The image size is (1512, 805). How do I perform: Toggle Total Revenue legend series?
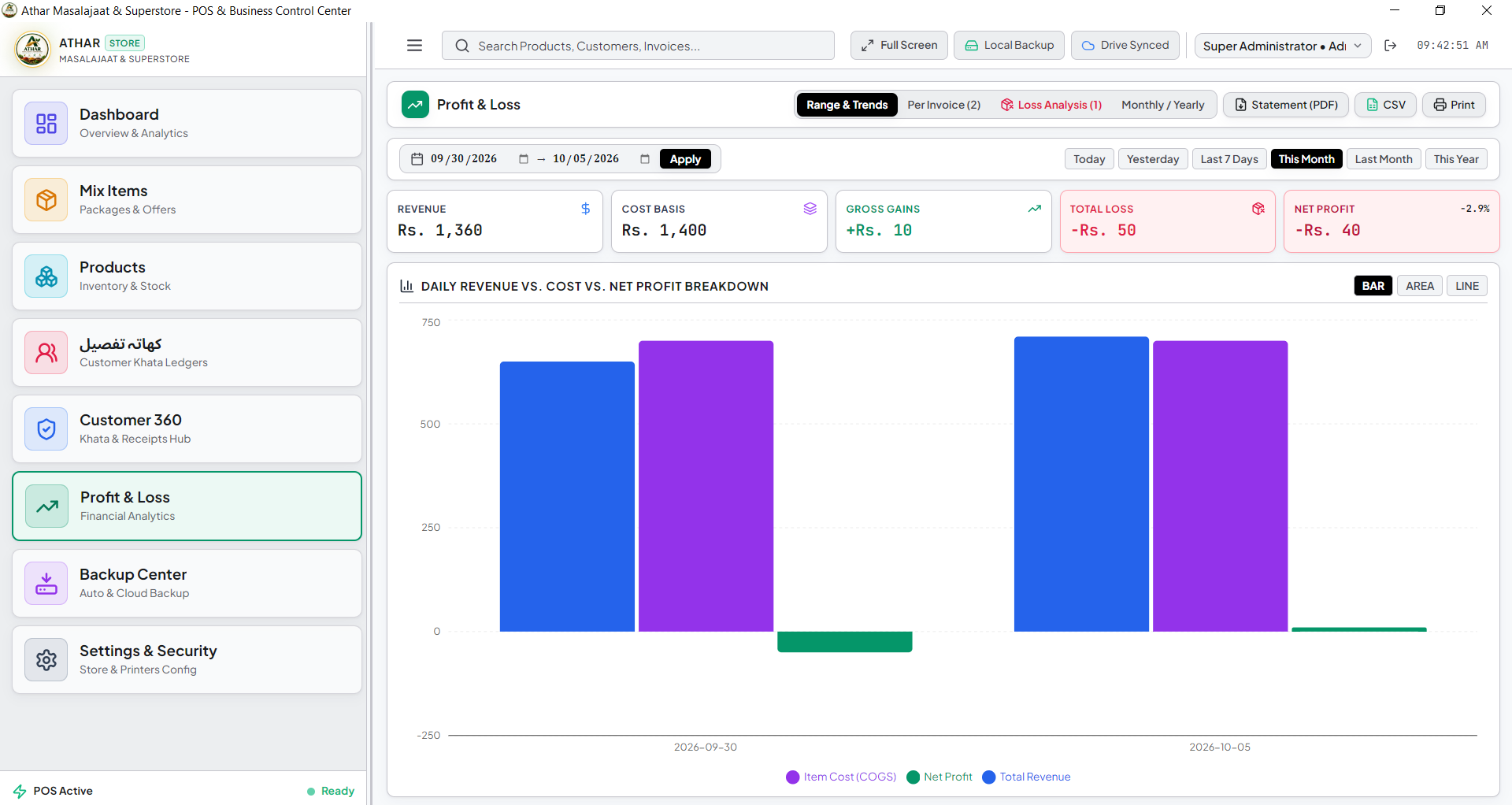(x=1027, y=777)
